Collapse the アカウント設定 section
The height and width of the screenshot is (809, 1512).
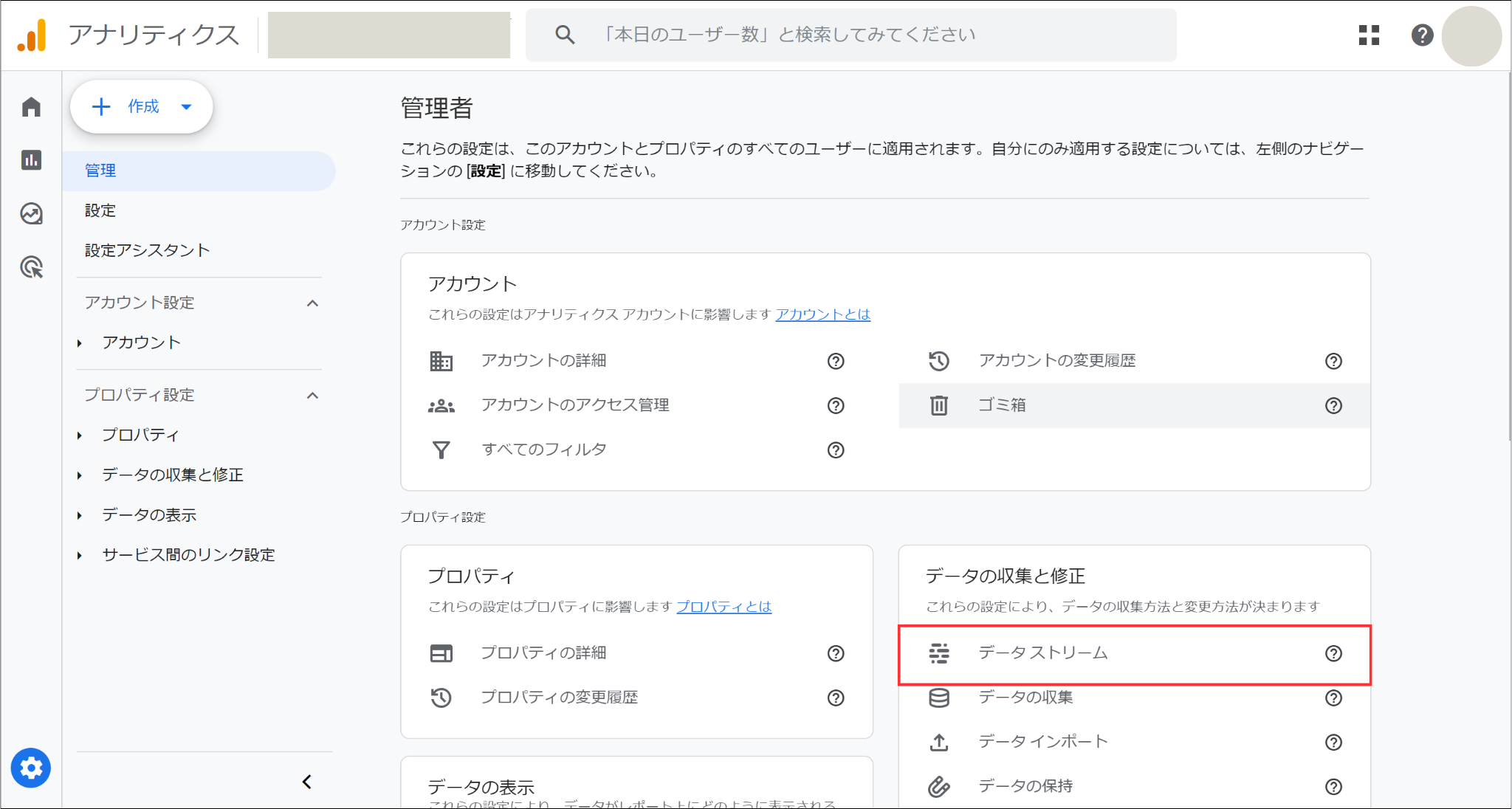(x=313, y=303)
